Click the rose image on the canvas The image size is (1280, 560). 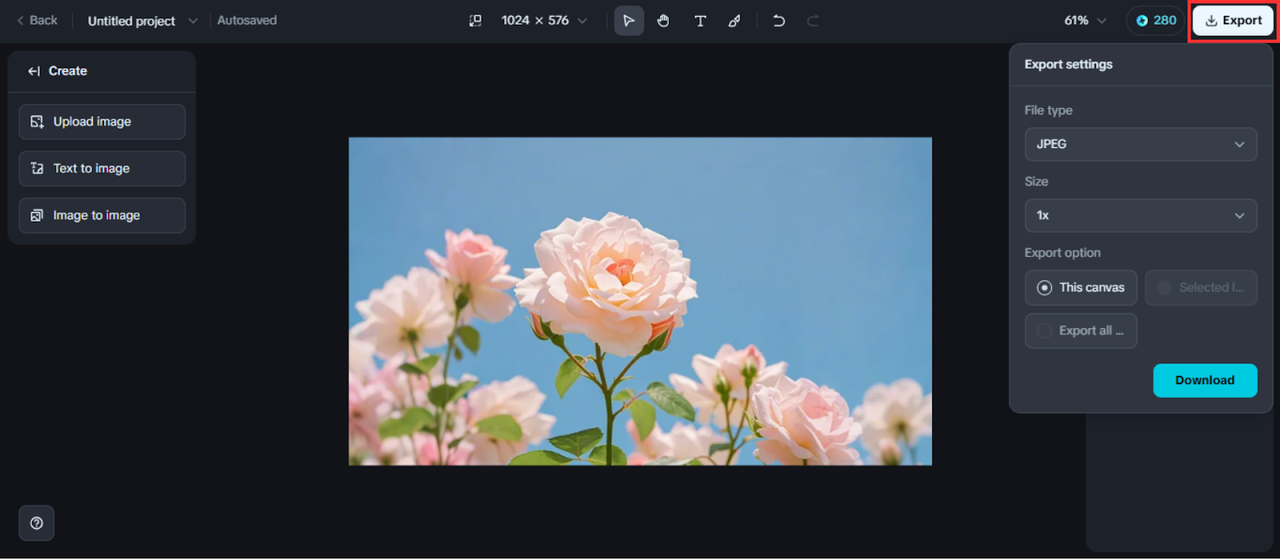click(640, 301)
